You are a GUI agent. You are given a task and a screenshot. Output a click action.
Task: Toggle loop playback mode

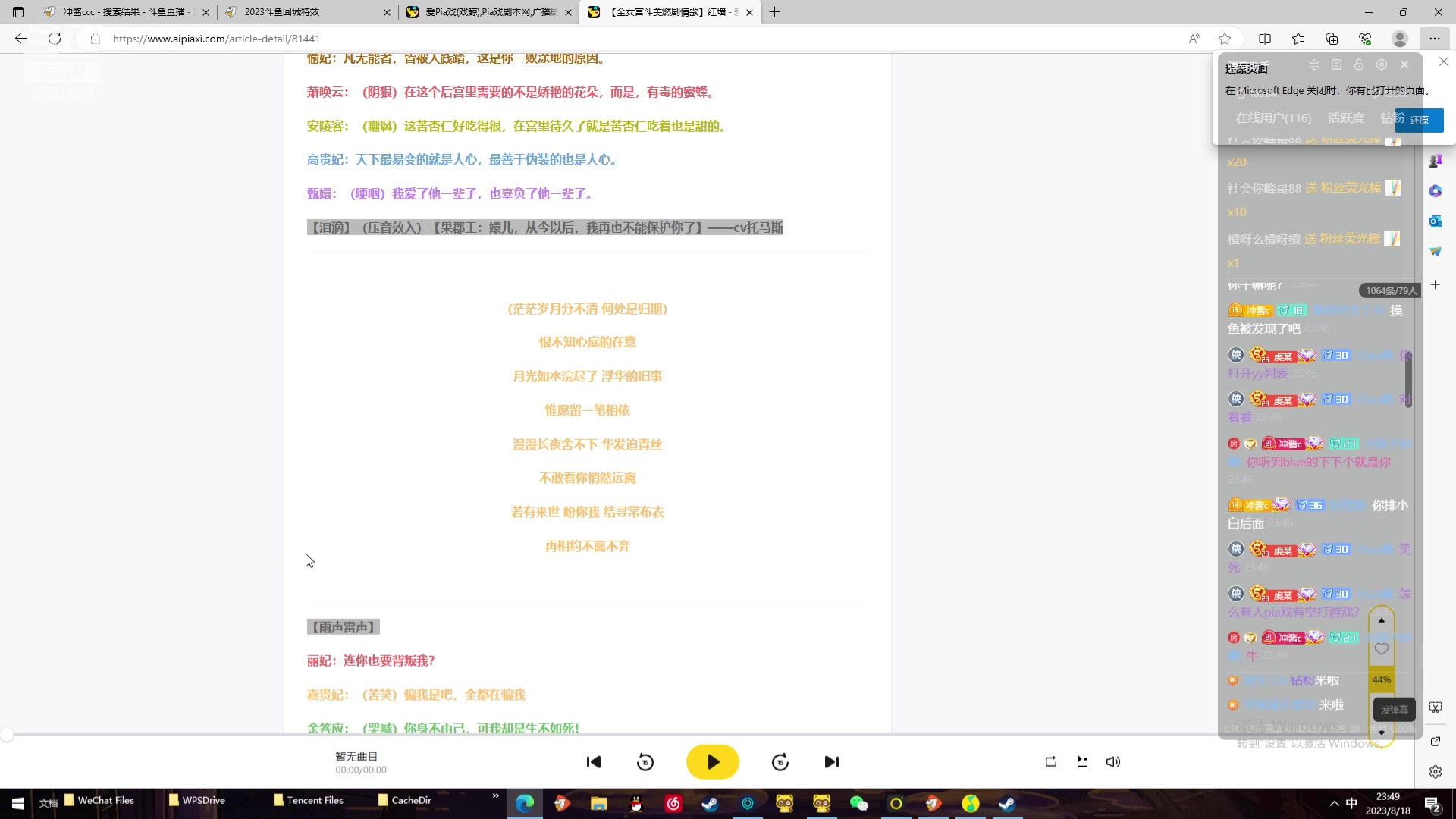pos(1051,762)
